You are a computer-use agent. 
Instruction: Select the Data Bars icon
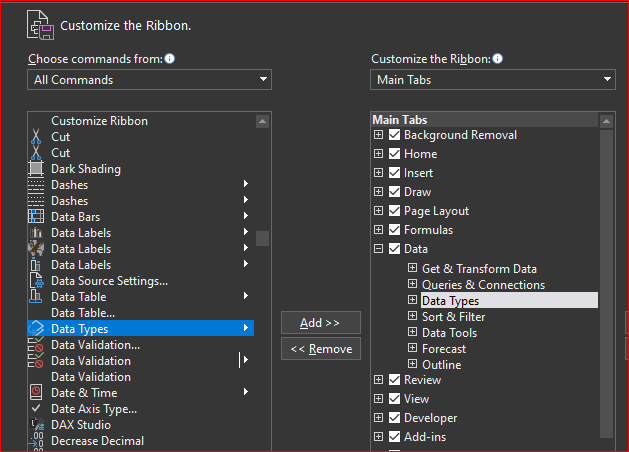click(36, 217)
